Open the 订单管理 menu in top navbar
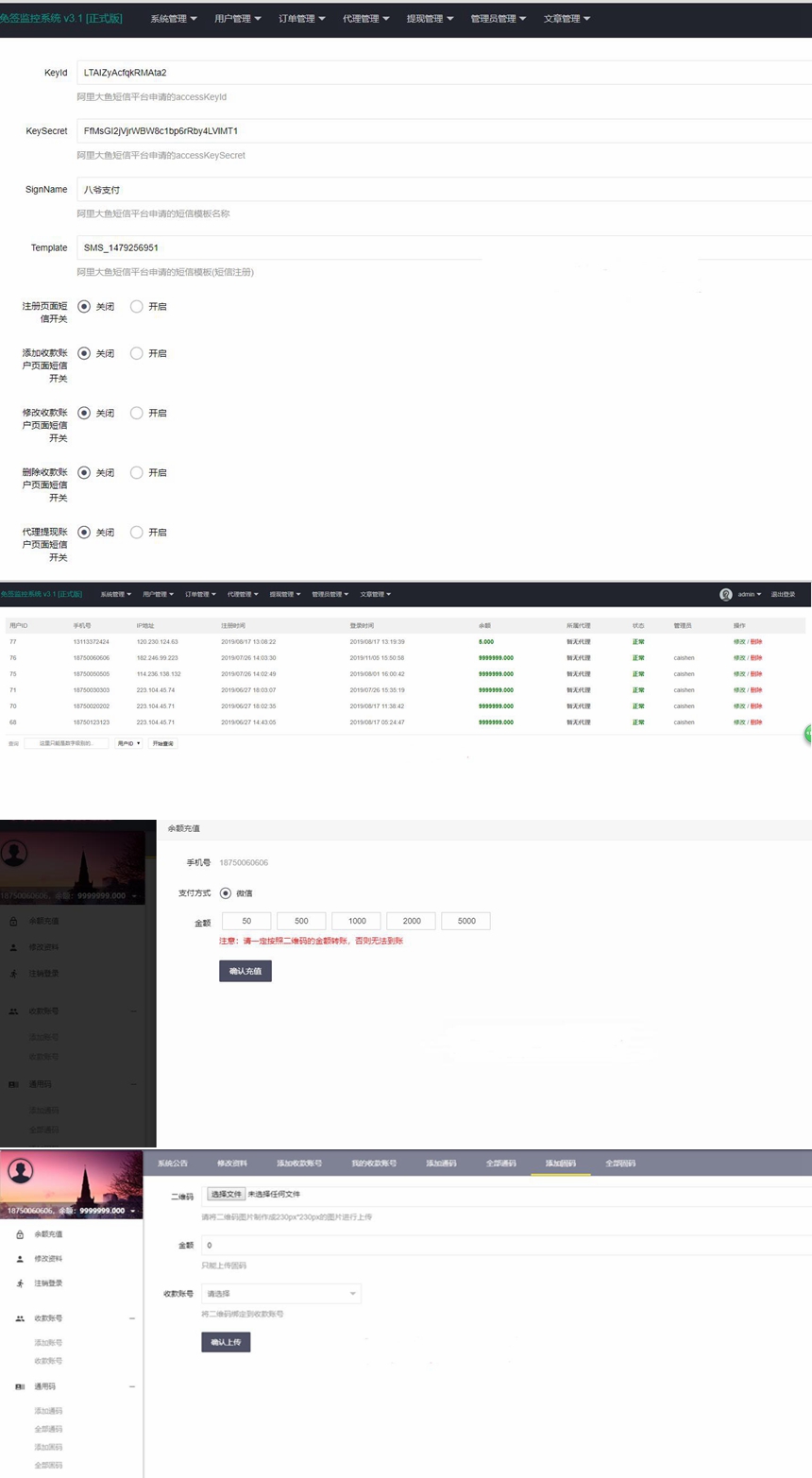Screen dimensions: 812x1478 click(x=301, y=19)
